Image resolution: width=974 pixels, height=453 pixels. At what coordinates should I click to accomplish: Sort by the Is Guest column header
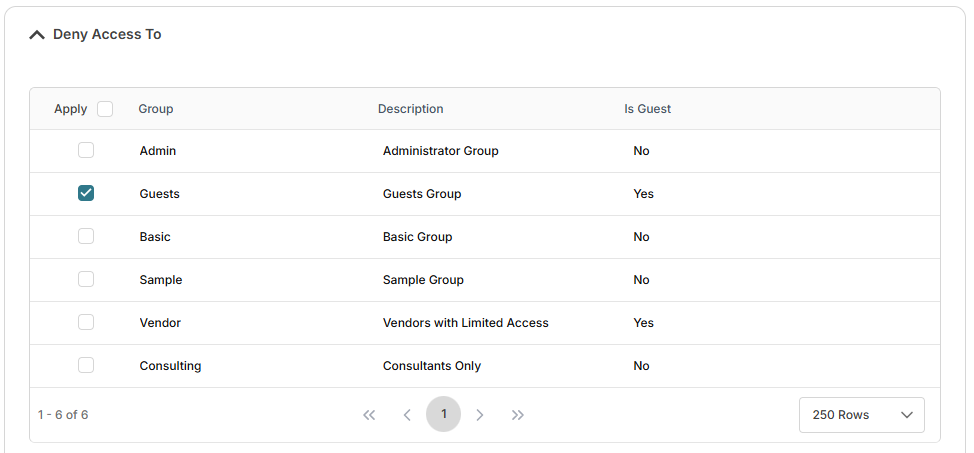click(x=647, y=109)
